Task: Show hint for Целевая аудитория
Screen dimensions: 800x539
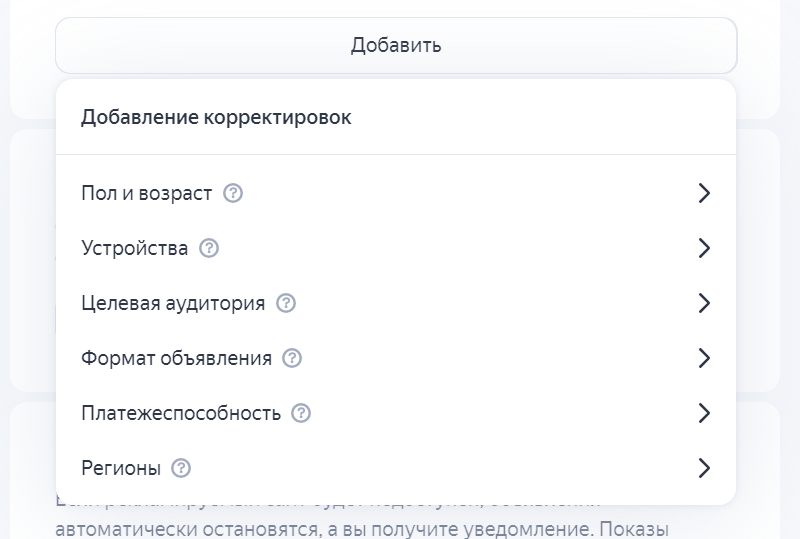Action: (x=286, y=303)
